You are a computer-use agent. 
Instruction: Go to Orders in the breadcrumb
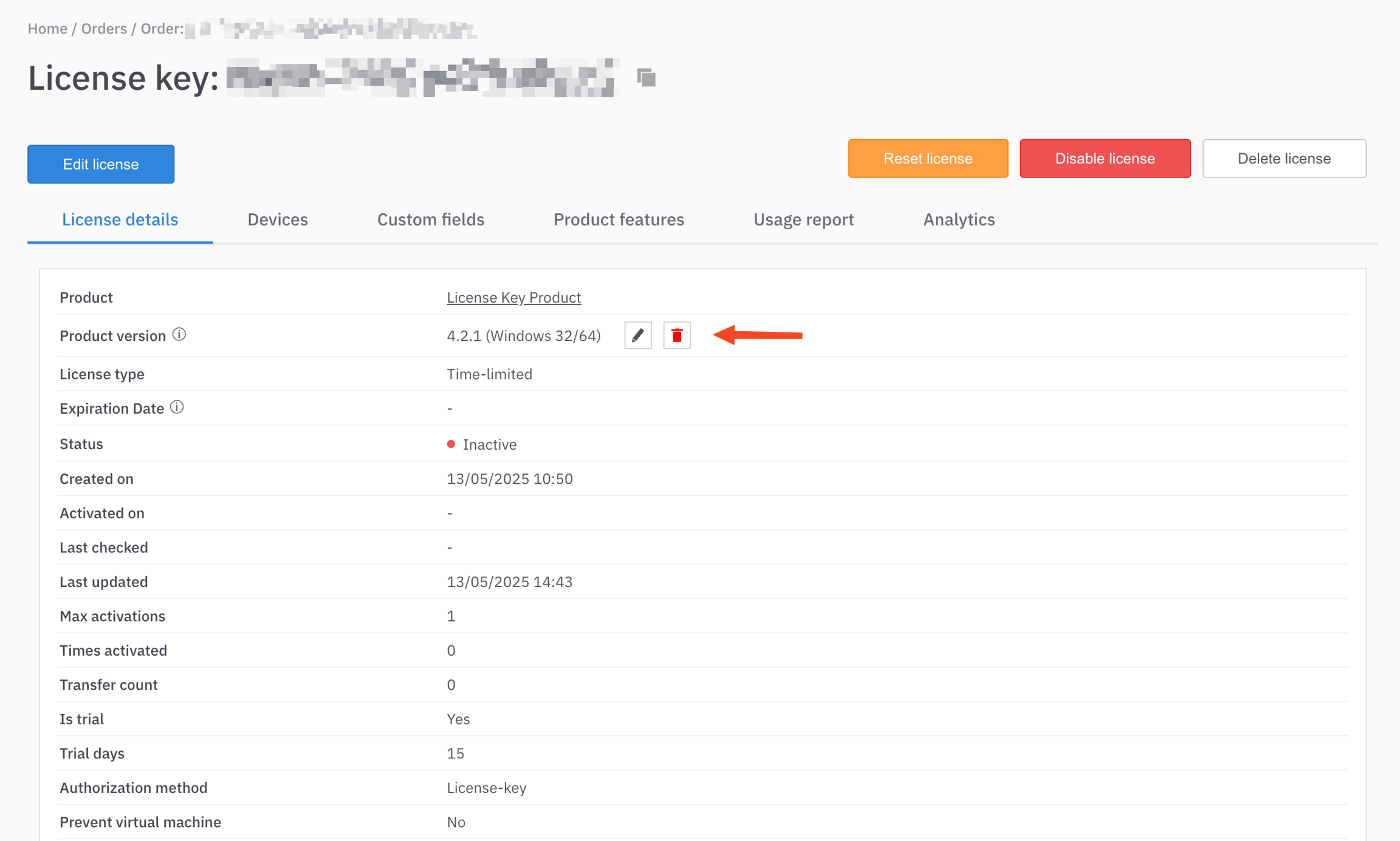(104, 29)
